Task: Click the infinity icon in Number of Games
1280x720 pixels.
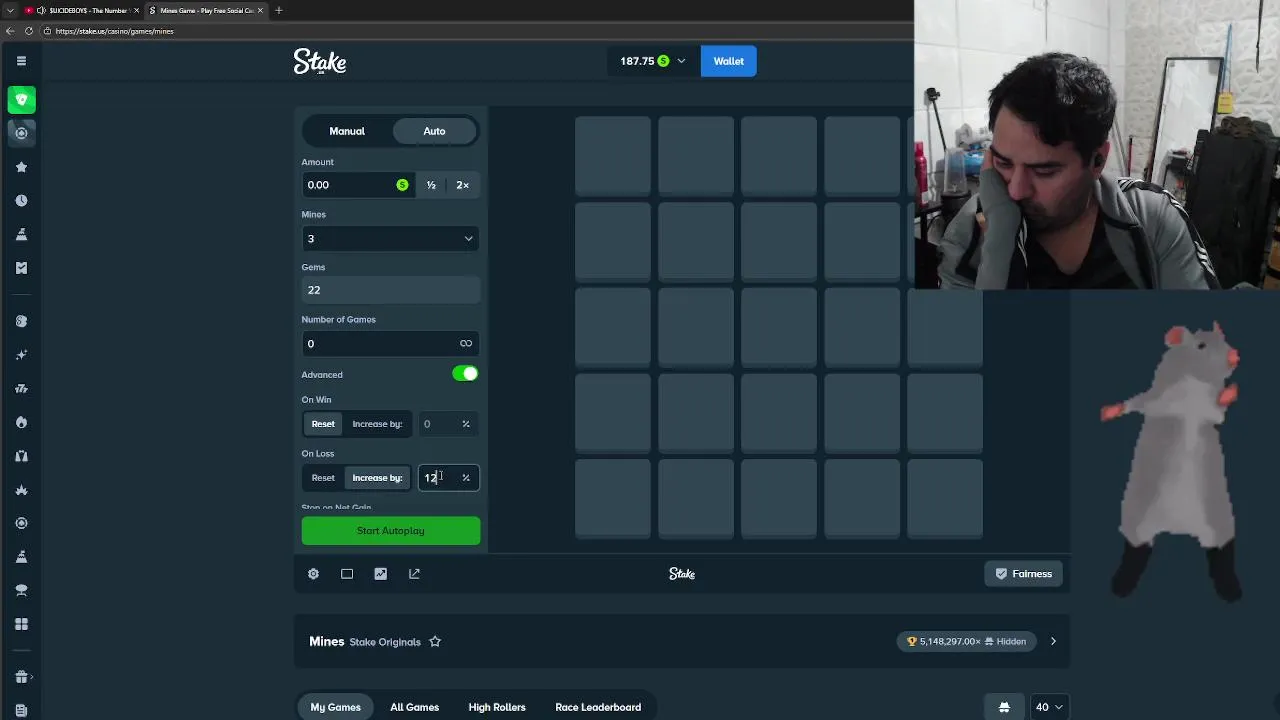Action: (x=466, y=344)
